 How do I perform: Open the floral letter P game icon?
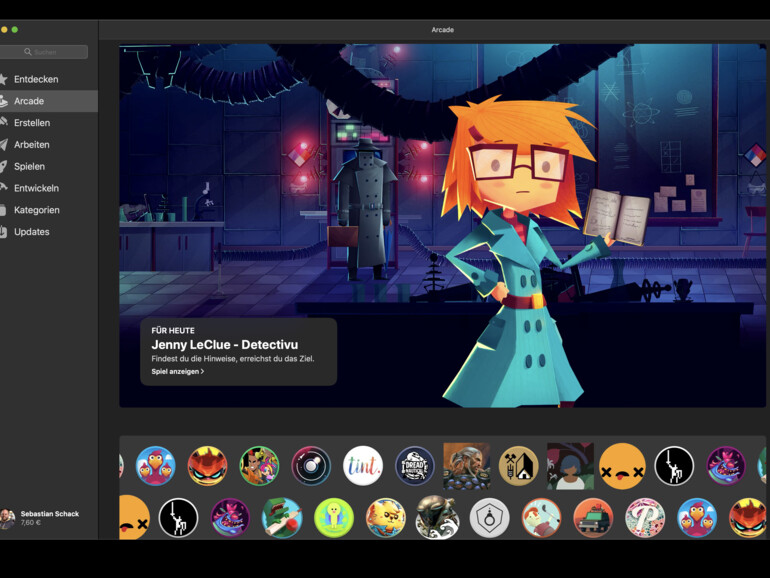click(645, 518)
